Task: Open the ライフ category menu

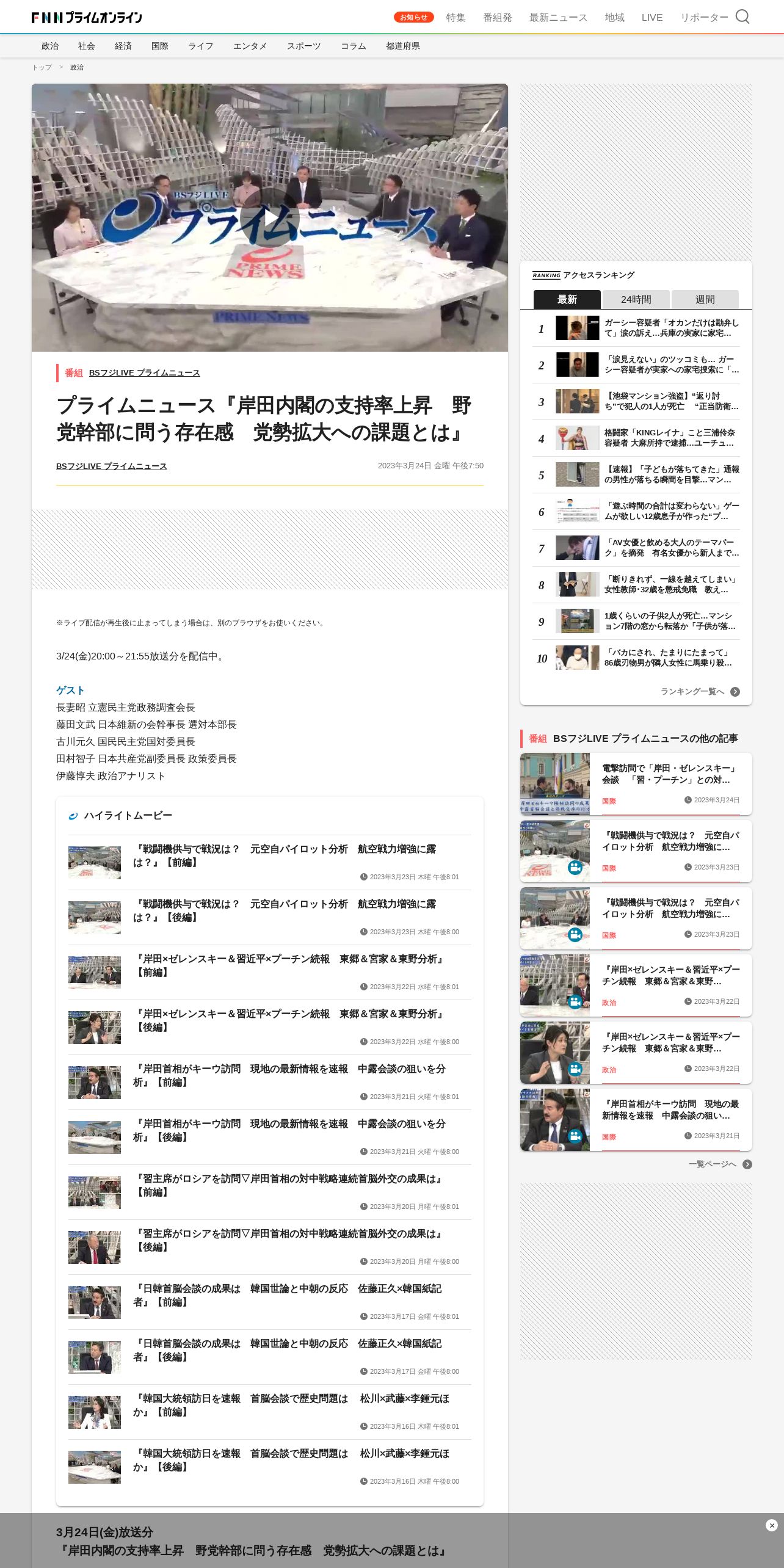Action: [x=201, y=46]
